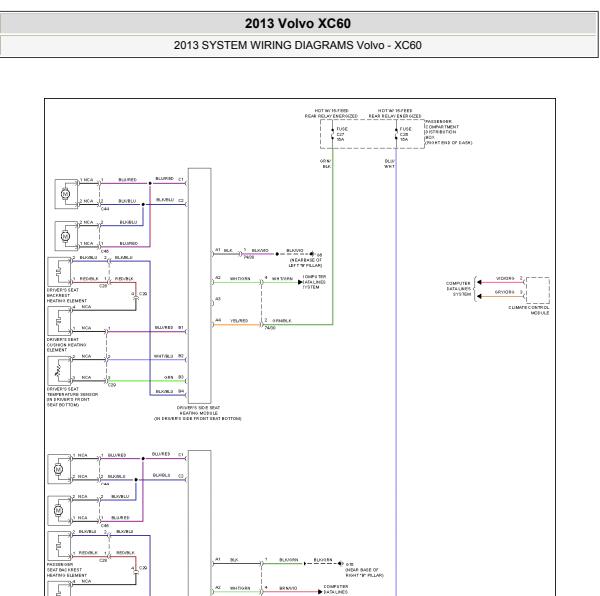Select the second motor symbol in passenger section
Viewport: 600px width, 596px height.
click(x=59, y=511)
